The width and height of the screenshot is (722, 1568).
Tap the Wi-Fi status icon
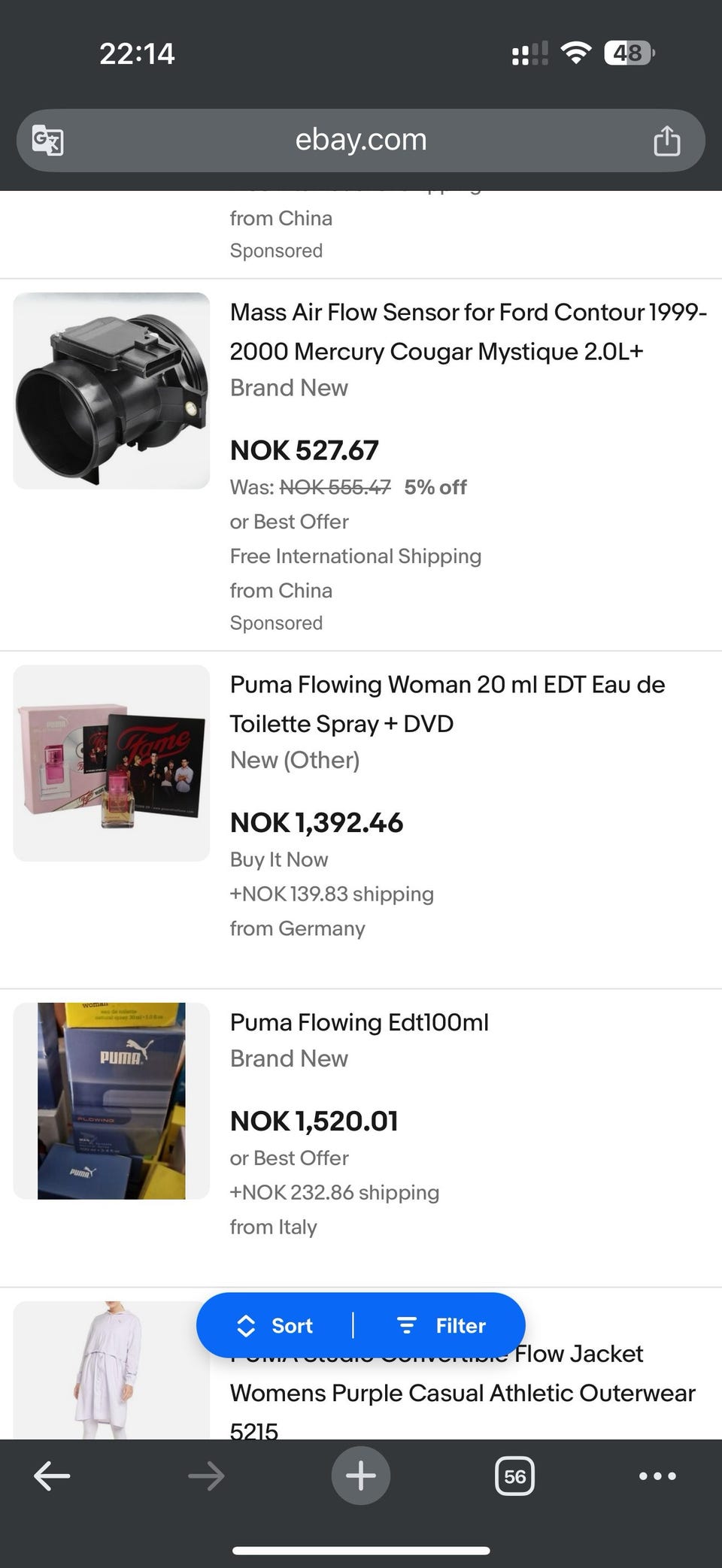[575, 53]
